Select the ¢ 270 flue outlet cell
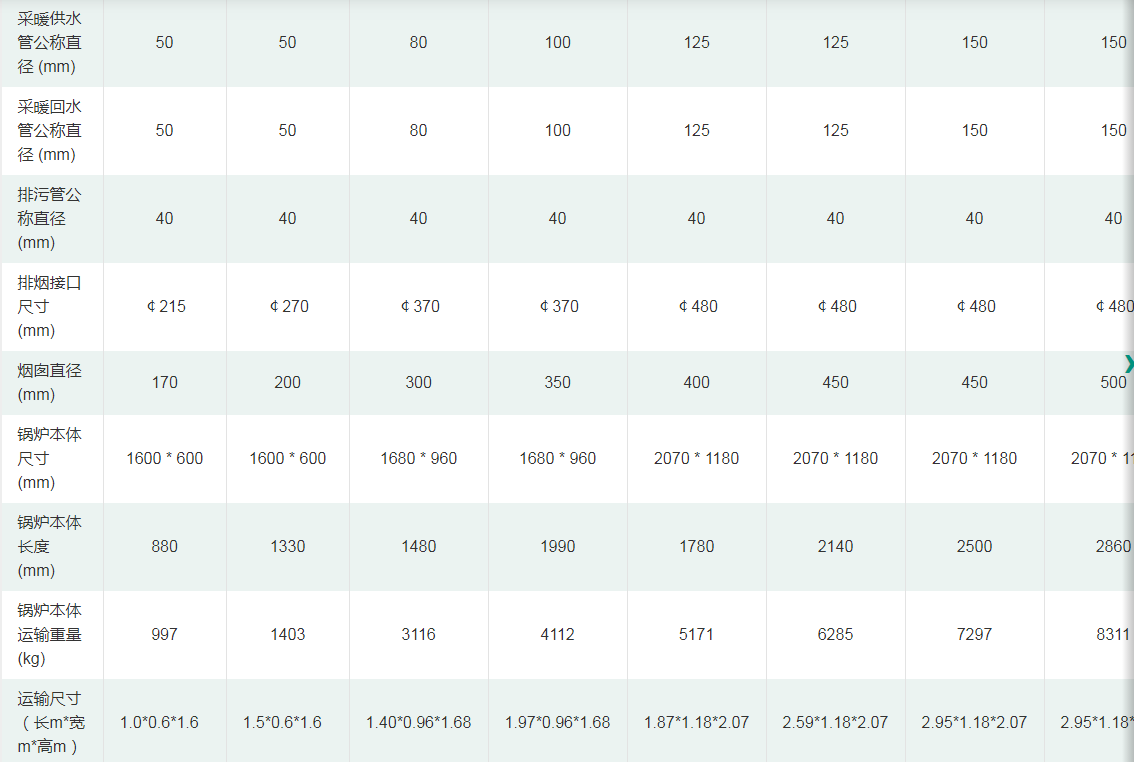Screen dimensions: 1134x762 point(288,306)
